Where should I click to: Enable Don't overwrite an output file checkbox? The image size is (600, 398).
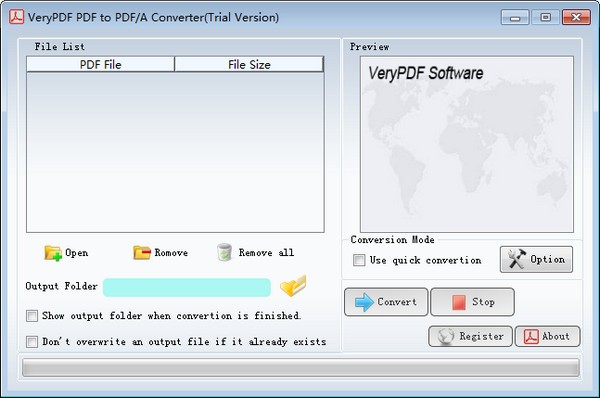pyautogui.click(x=32, y=341)
